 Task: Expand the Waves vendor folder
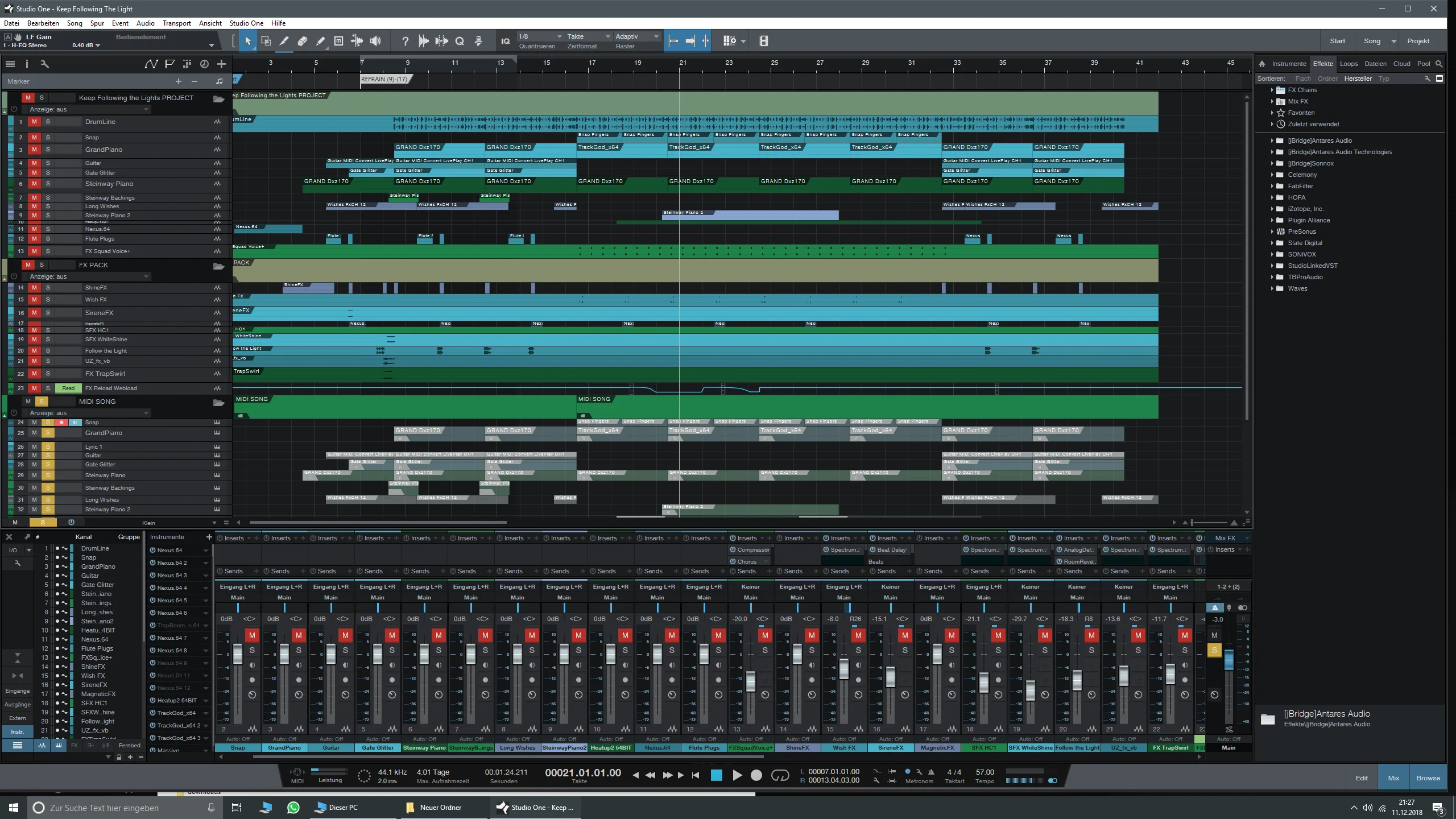click(1272, 288)
